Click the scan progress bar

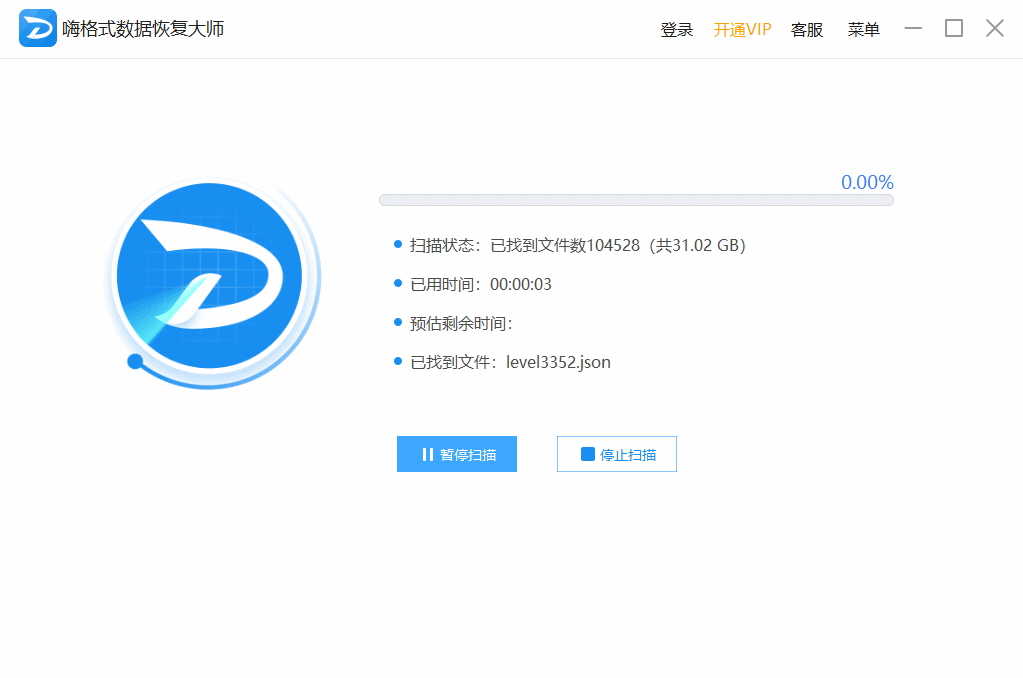636,200
